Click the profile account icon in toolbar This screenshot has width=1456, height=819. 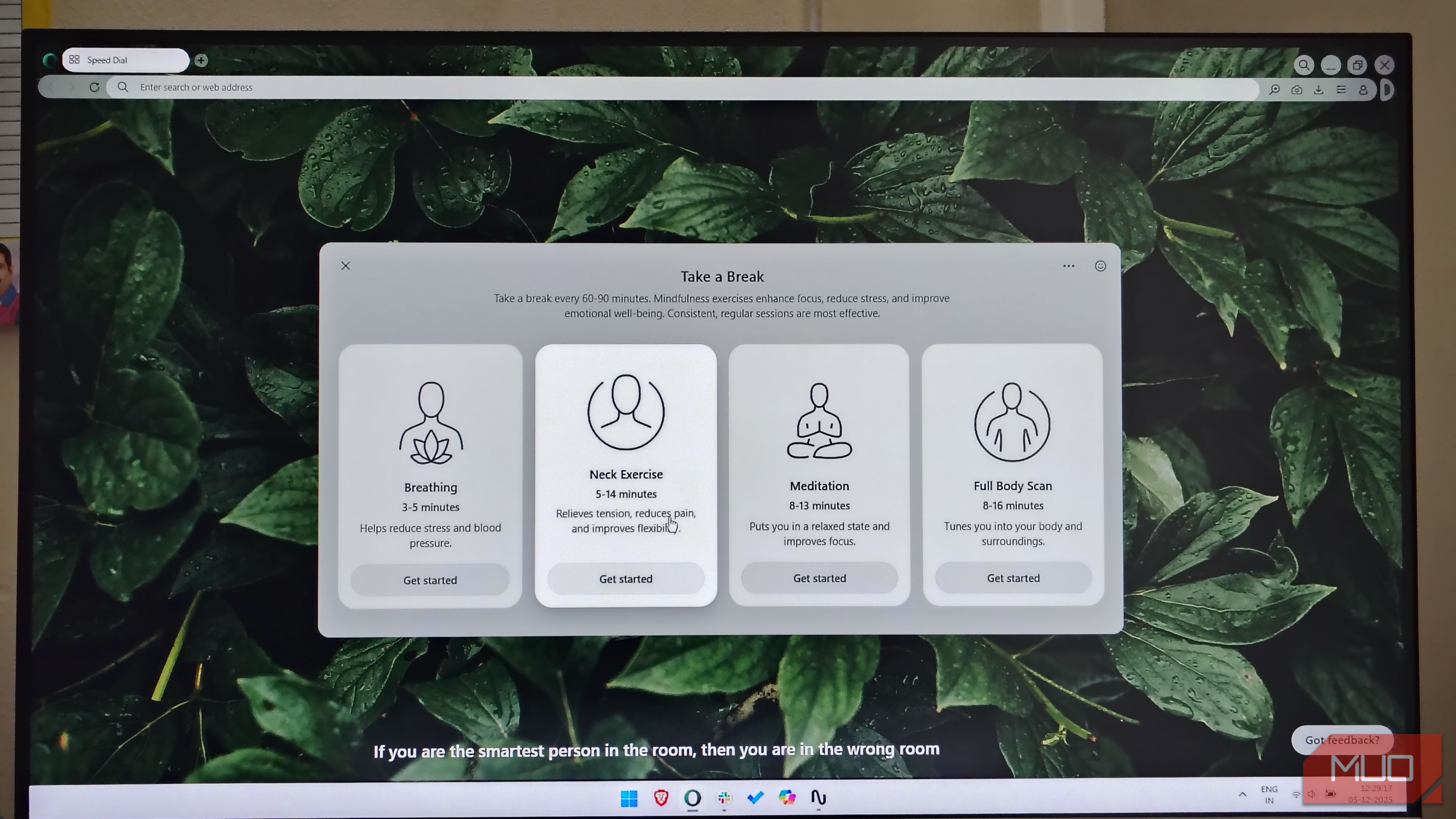pyautogui.click(x=1363, y=90)
